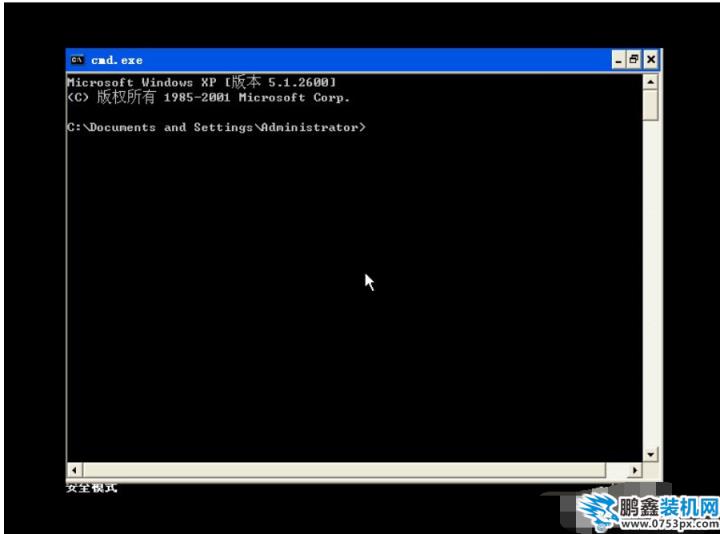The width and height of the screenshot is (720, 534).
Task: Open the cmd.exe system menu icon
Action: (x=77, y=60)
